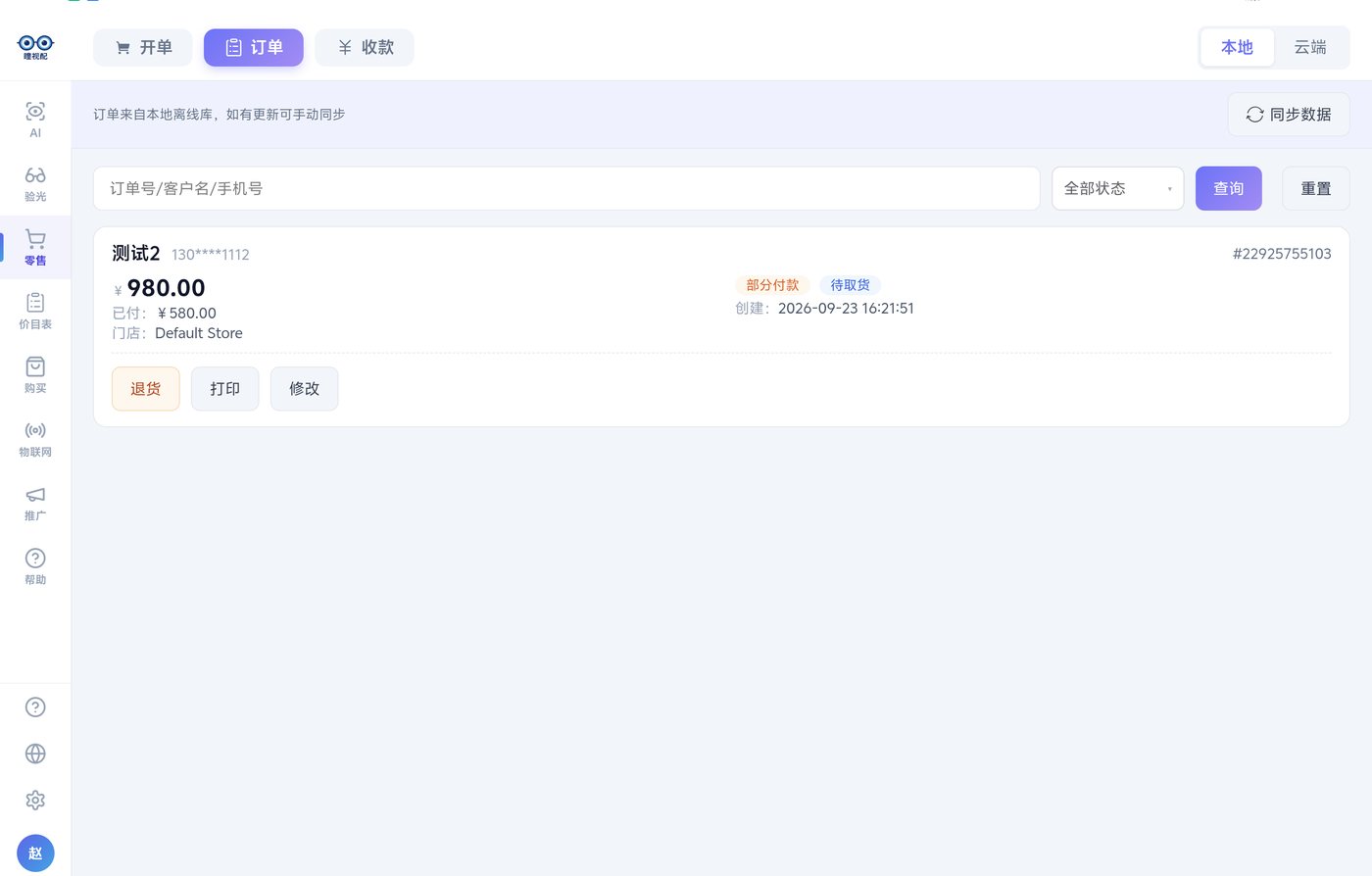Click the 待取货 status tag
Image resolution: width=1372 pixels, height=876 pixels.
851,285
